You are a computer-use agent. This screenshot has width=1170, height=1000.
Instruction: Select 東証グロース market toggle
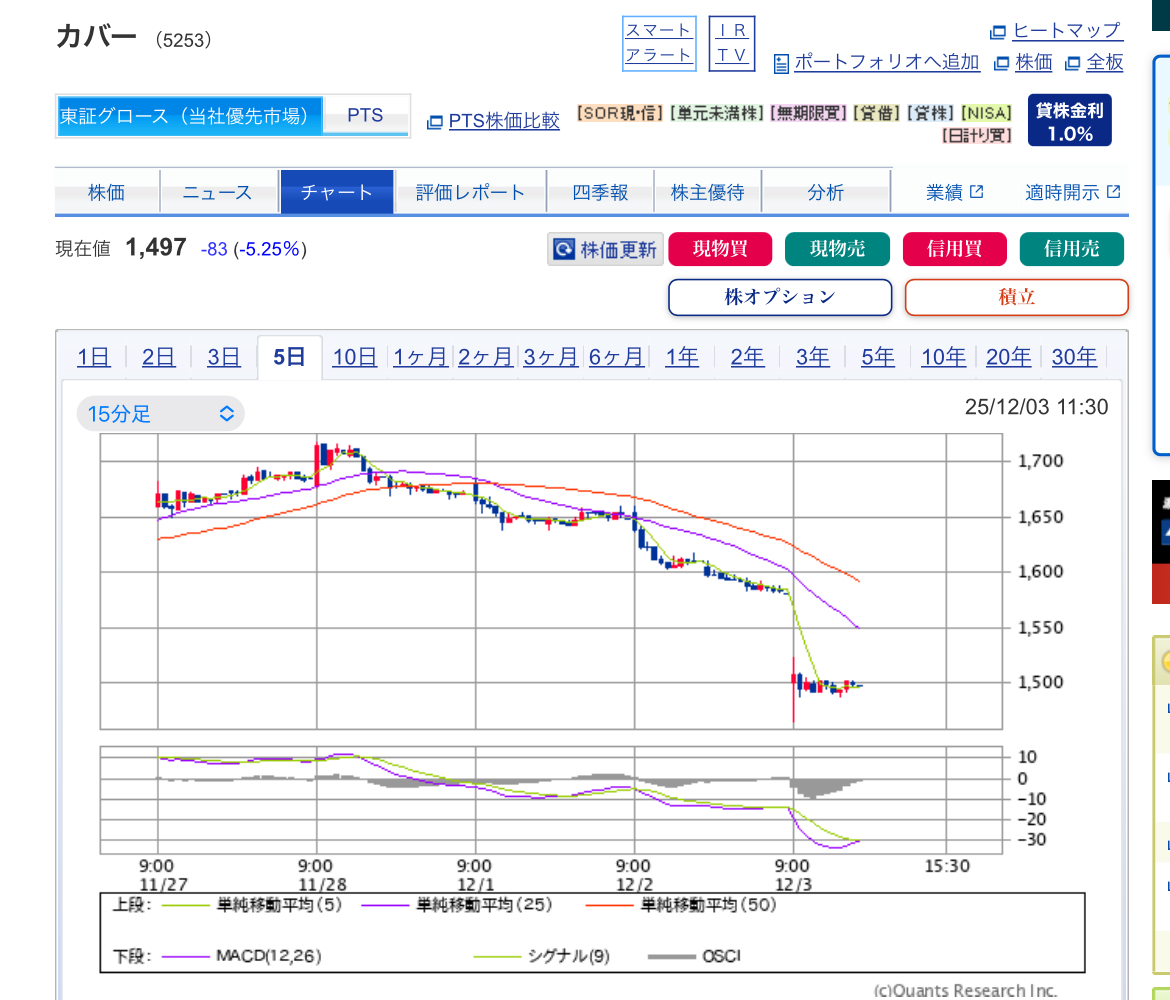pos(190,116)
